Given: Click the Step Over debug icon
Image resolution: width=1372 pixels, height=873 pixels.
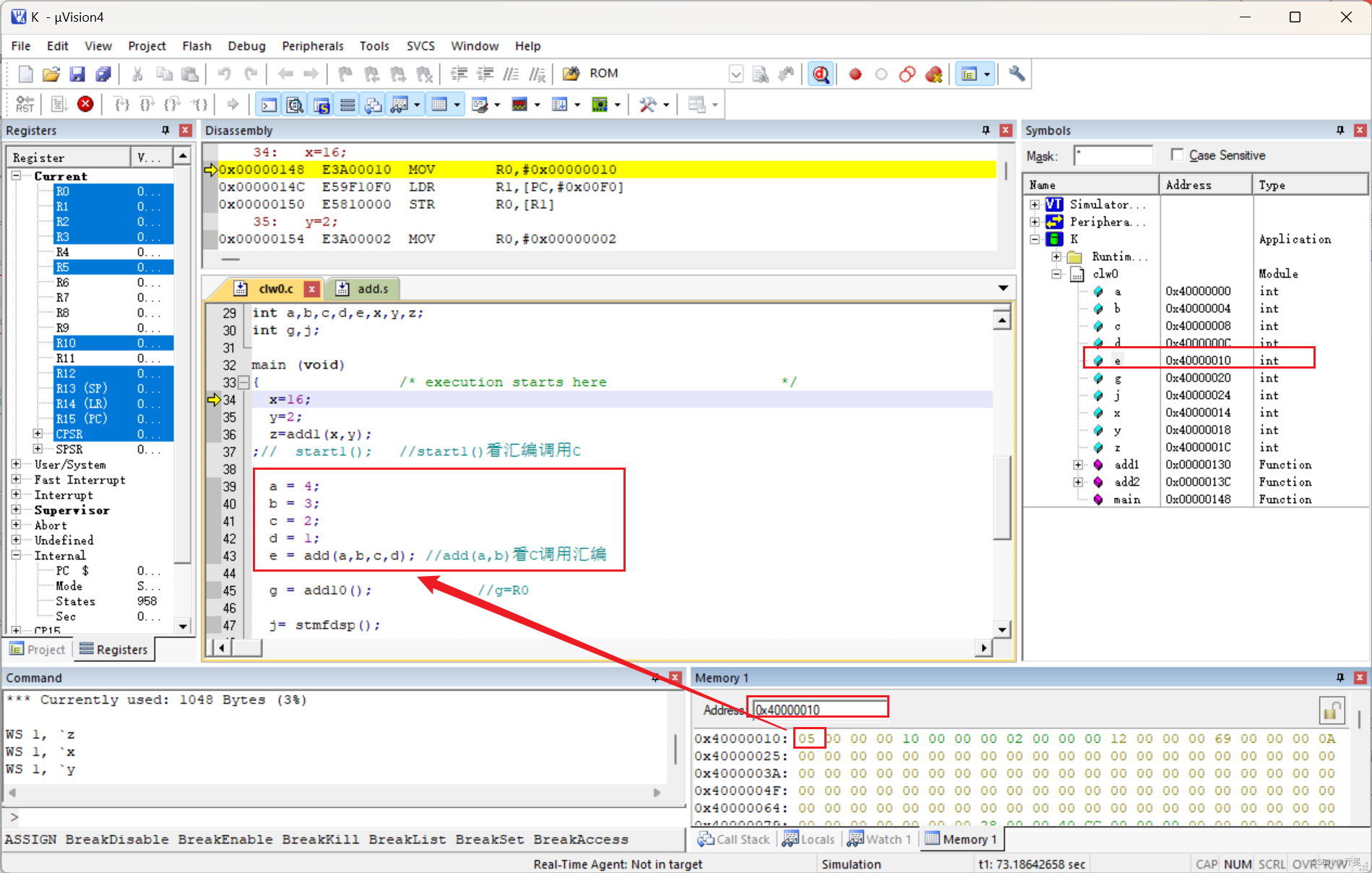Looking at the screenshot, I should tap(147, 105).
